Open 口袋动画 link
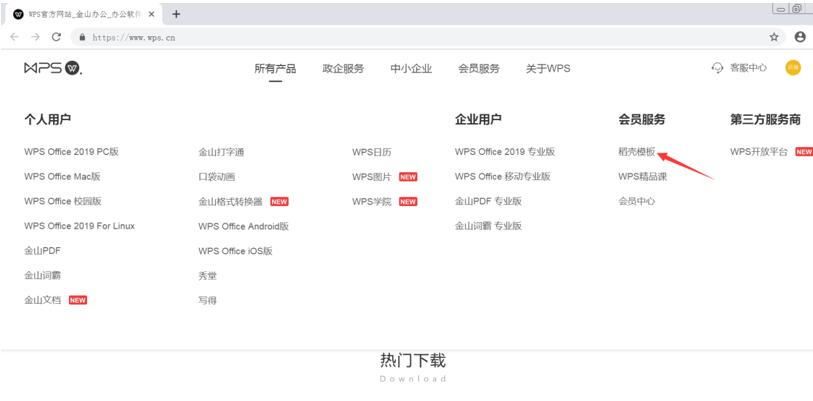813x401 pixels. pyautogui.click(x=217, y=177)
